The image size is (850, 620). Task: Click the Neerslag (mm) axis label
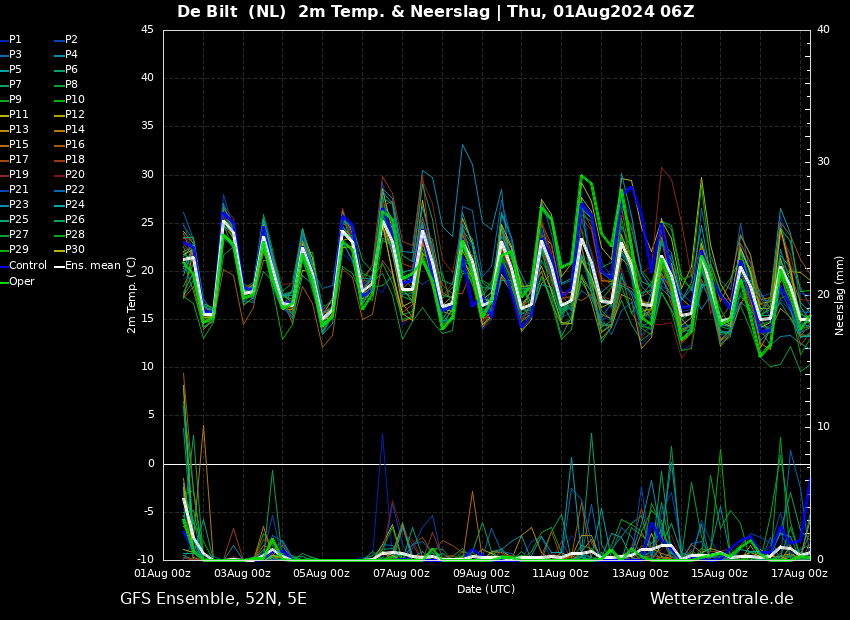click(840, 295)
